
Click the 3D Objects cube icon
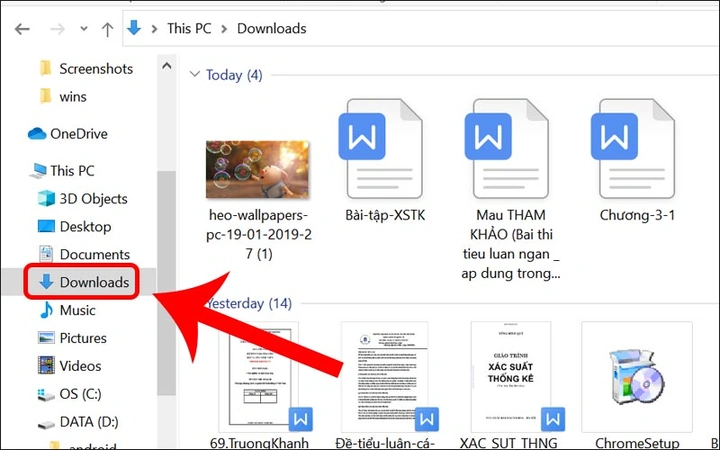[46, 198]
